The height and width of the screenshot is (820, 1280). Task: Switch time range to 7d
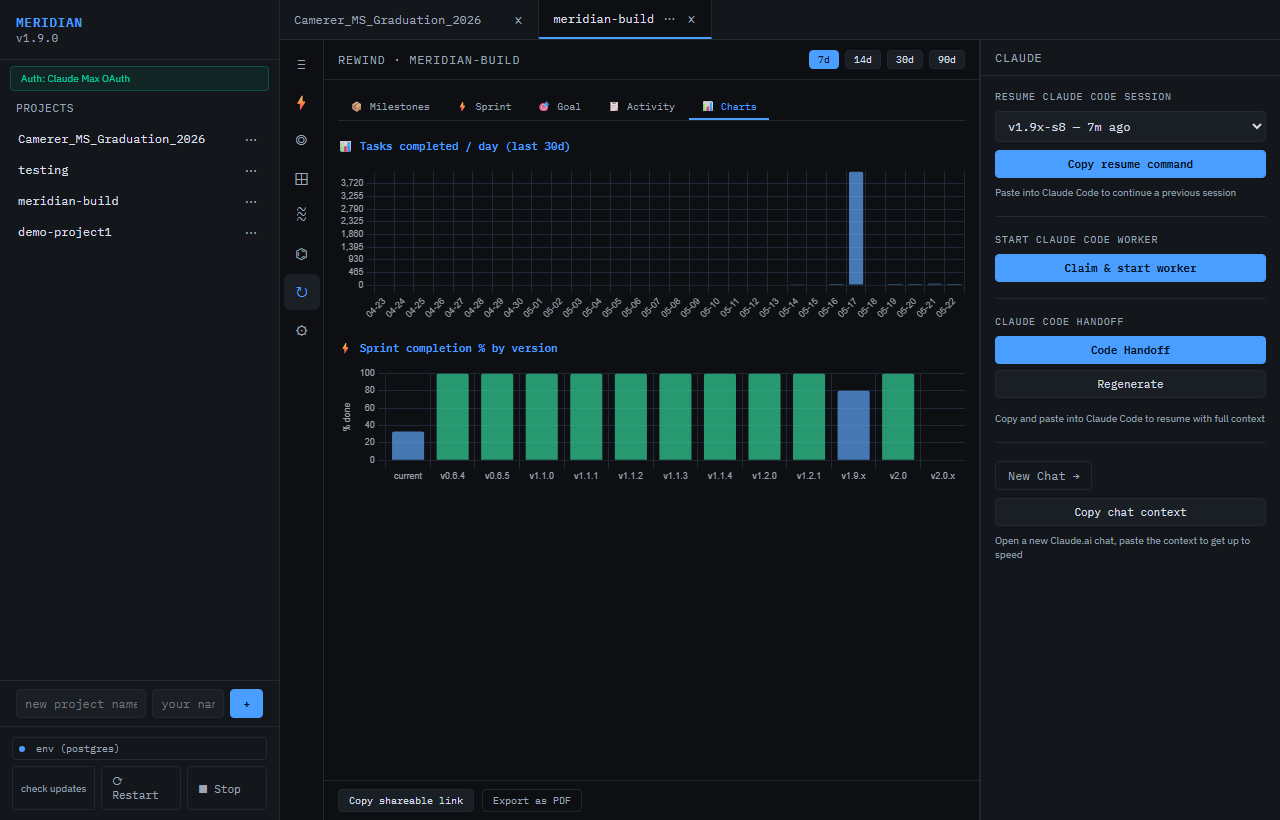[x=824, y=60]
